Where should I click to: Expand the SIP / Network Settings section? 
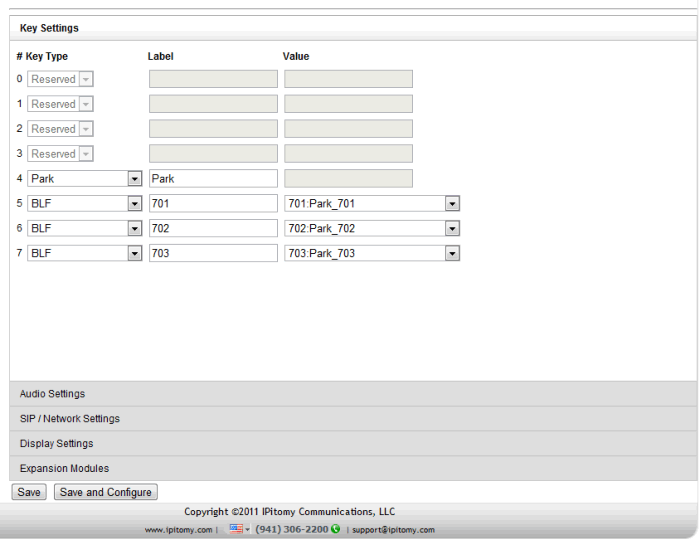coord(353,419)
